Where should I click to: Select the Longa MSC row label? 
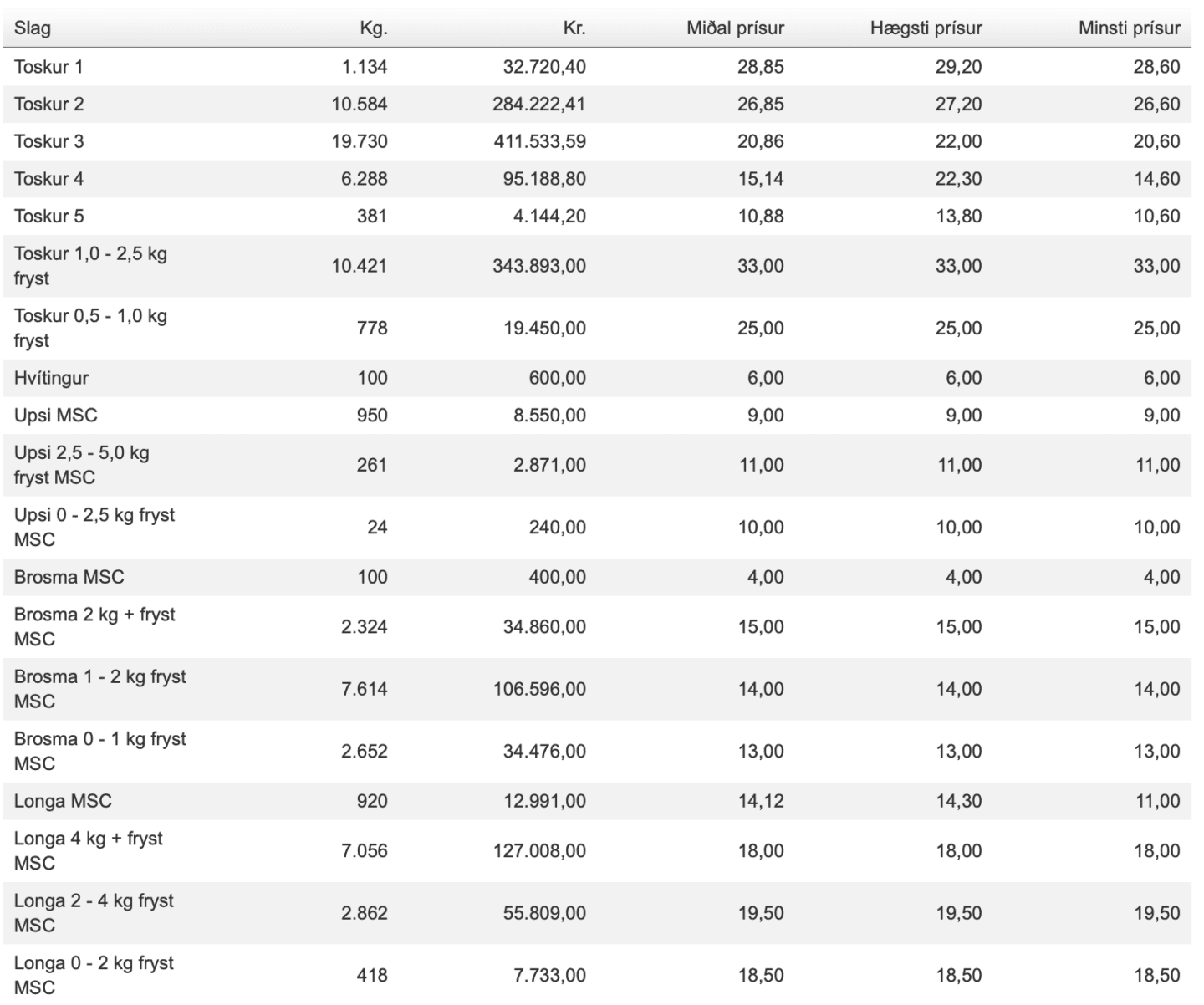(63, 801)
